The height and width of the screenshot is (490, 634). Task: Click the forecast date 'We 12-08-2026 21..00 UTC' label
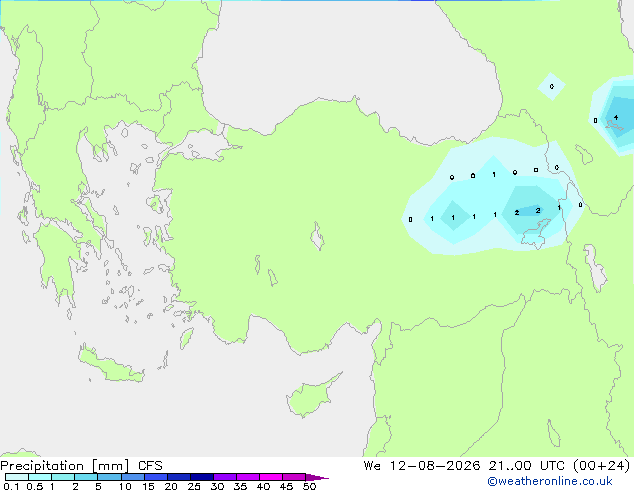[464, 466]
